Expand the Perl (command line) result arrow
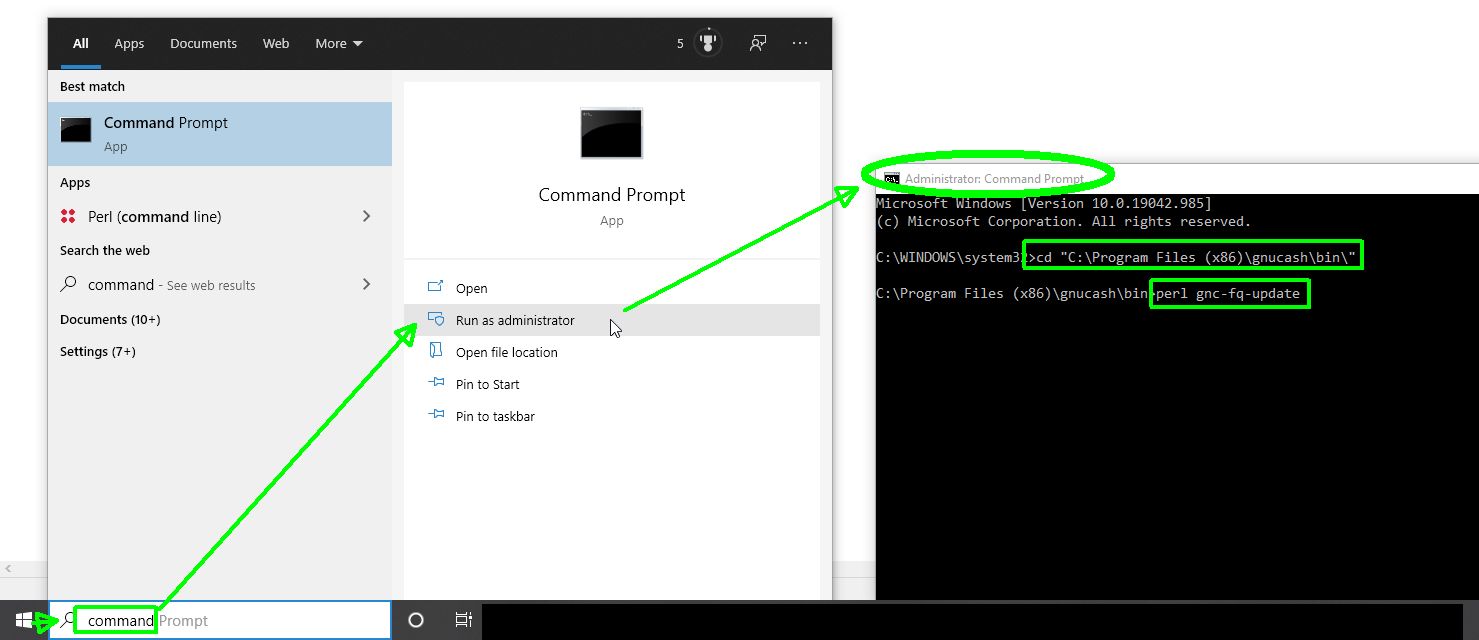This screenshot has height=640, width=1479. click(367, 216)
